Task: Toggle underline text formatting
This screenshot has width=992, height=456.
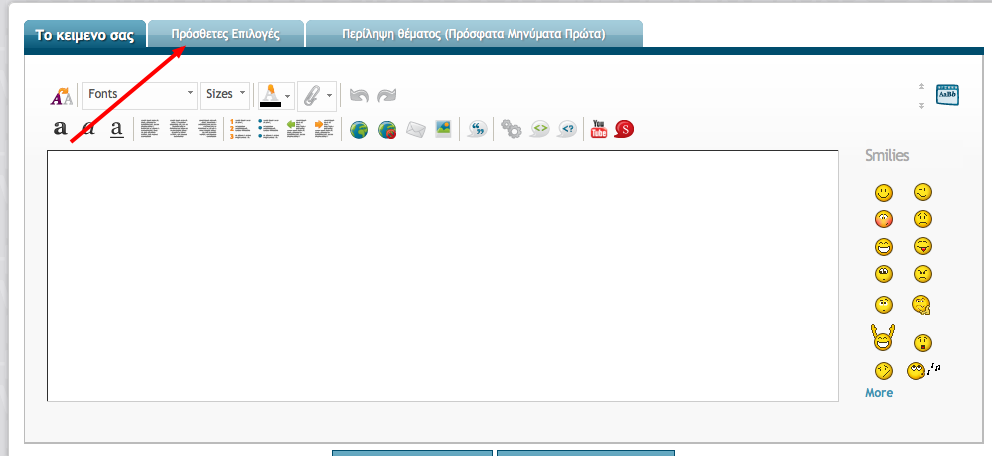Action: (x=116, y=129)
